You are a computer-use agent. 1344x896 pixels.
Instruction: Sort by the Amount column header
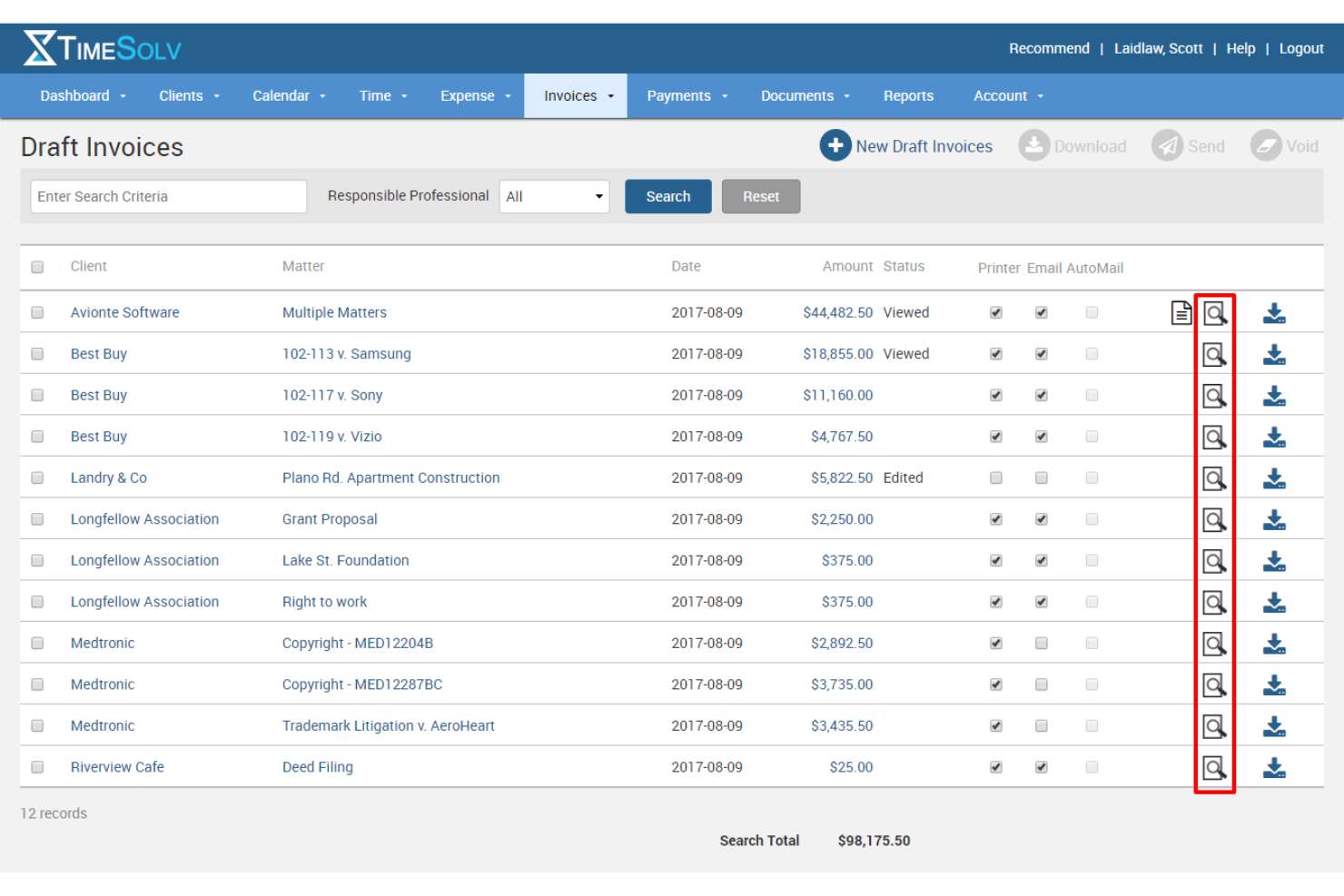[x=847, y=266]
